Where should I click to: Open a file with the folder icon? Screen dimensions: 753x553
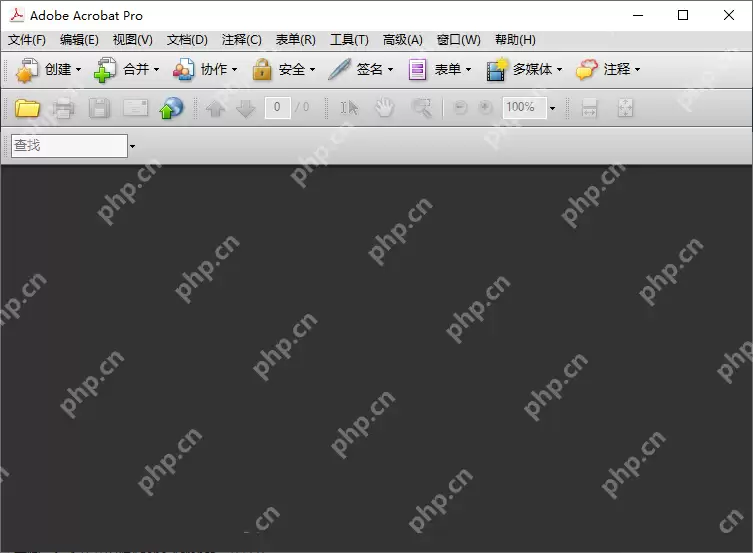[27, 108]
